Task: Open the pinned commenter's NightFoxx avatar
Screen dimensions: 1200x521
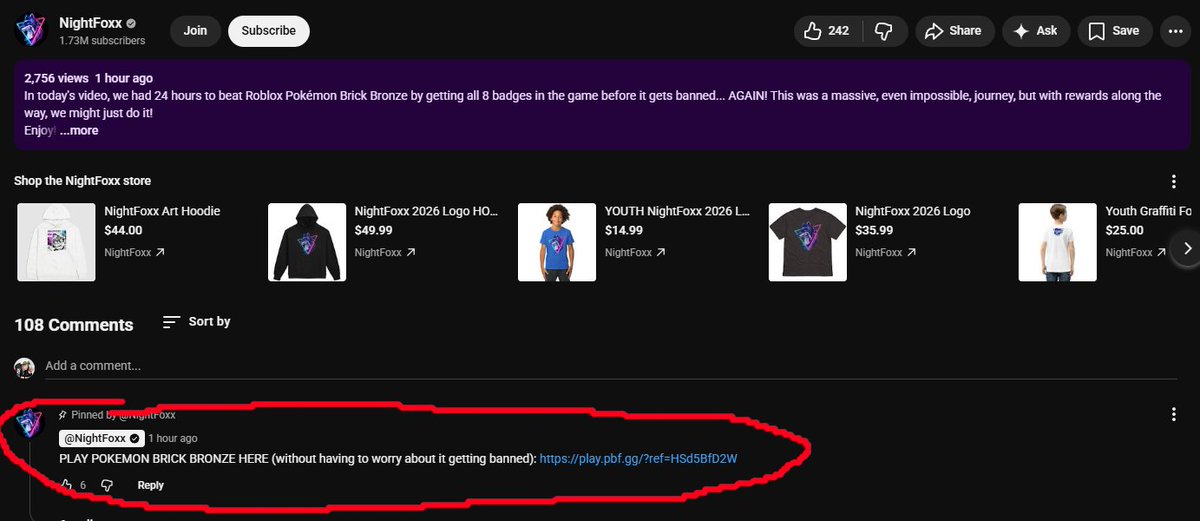Action: coord(30,424)
